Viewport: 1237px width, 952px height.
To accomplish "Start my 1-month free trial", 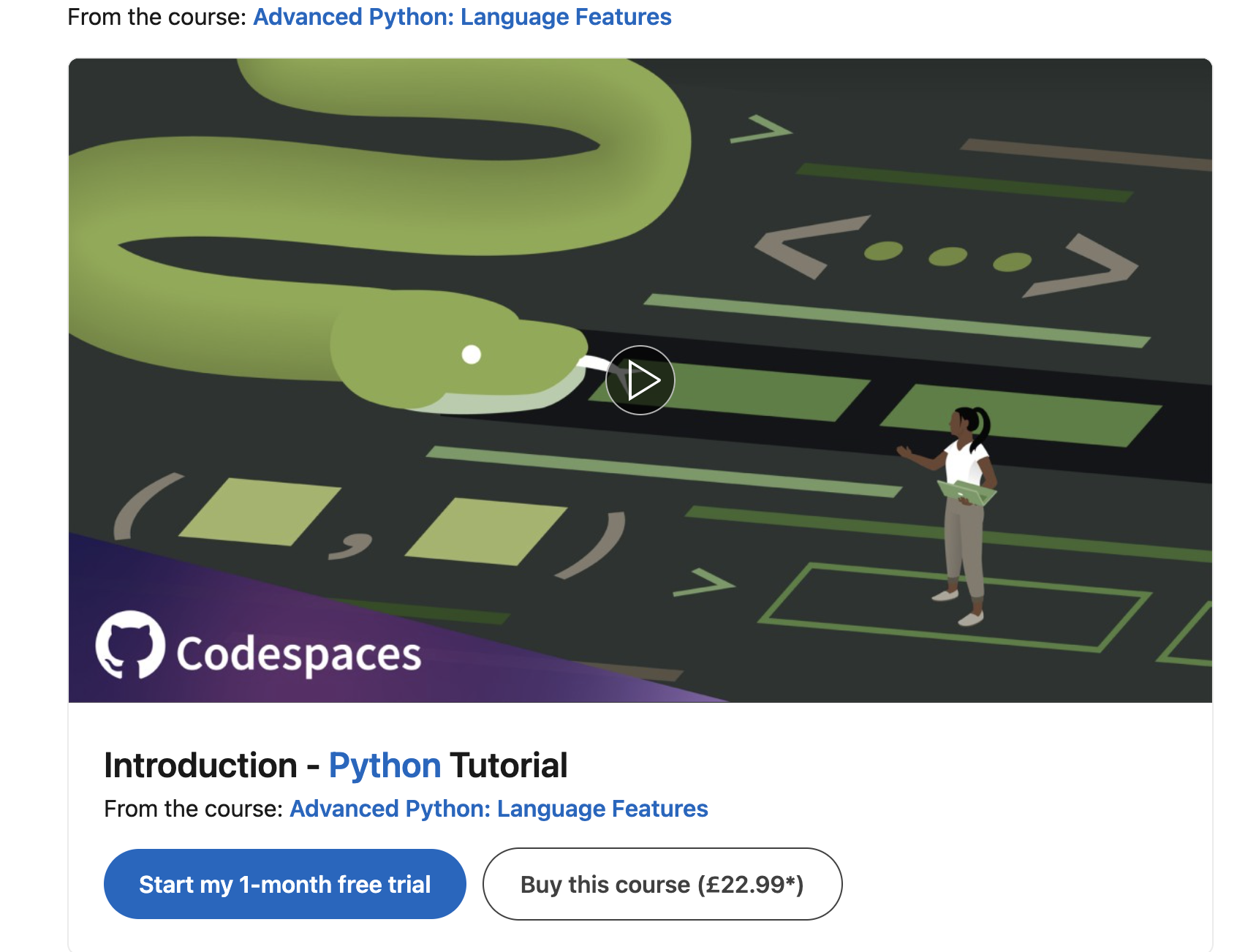I will pos(284,884).
